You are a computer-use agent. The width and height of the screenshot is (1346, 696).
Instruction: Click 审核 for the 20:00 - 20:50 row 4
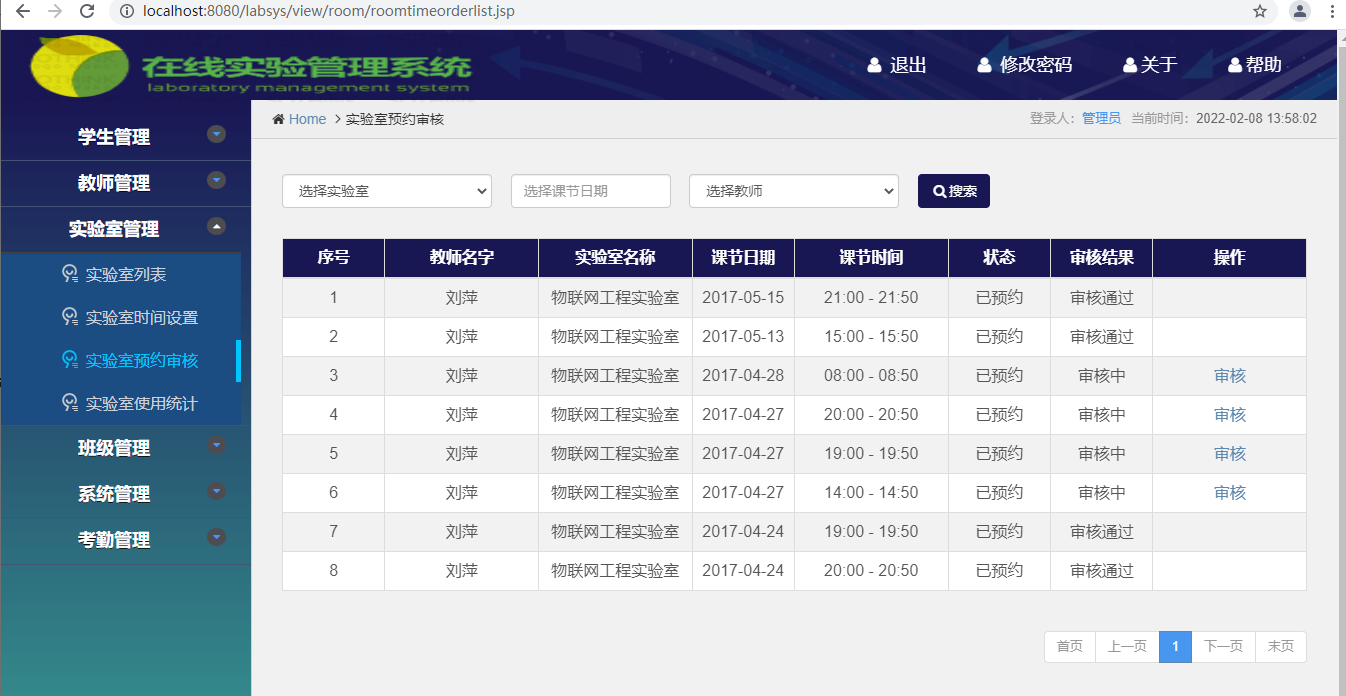click(x=1230, y=415)
